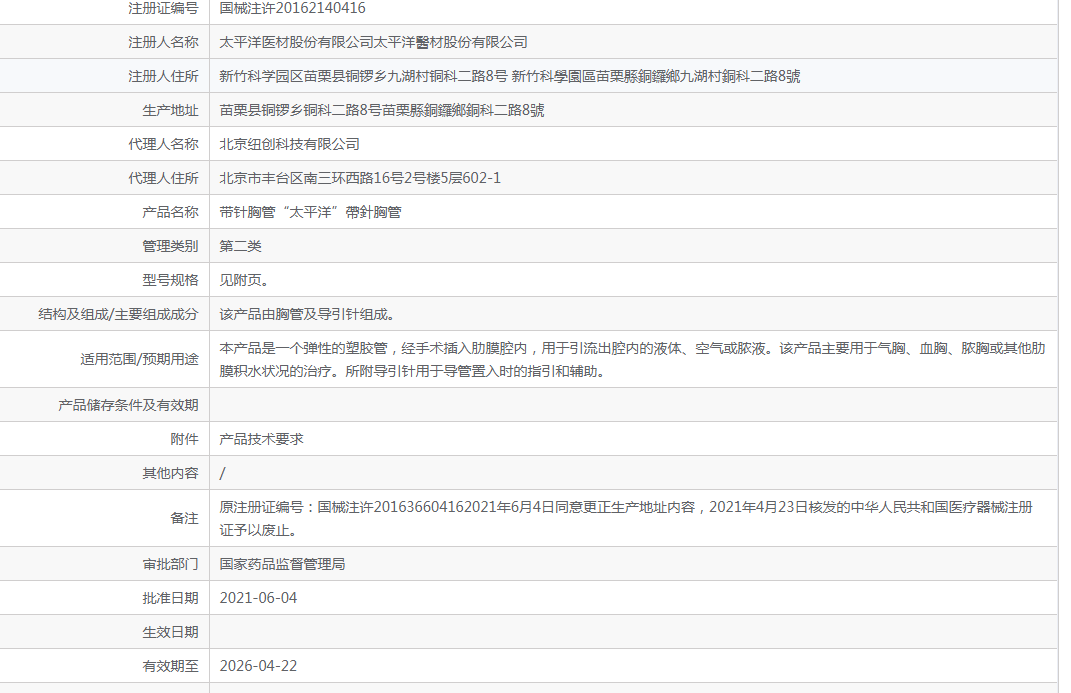
Task: Click the 审批部门 label
Action: click(170, 564)
